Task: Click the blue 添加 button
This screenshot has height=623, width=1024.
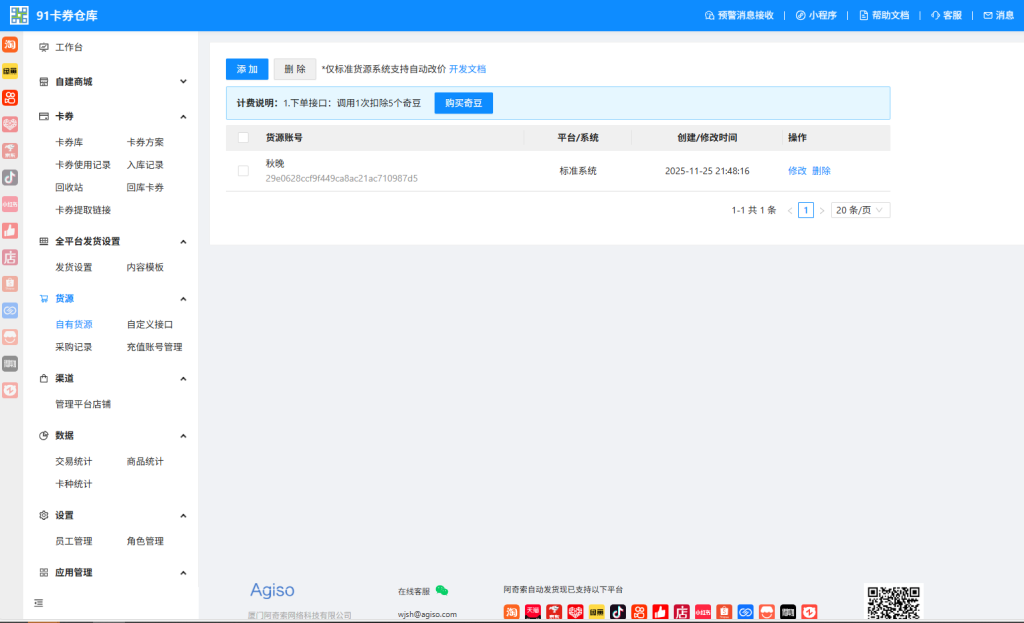Action: [x=247, y=69]
